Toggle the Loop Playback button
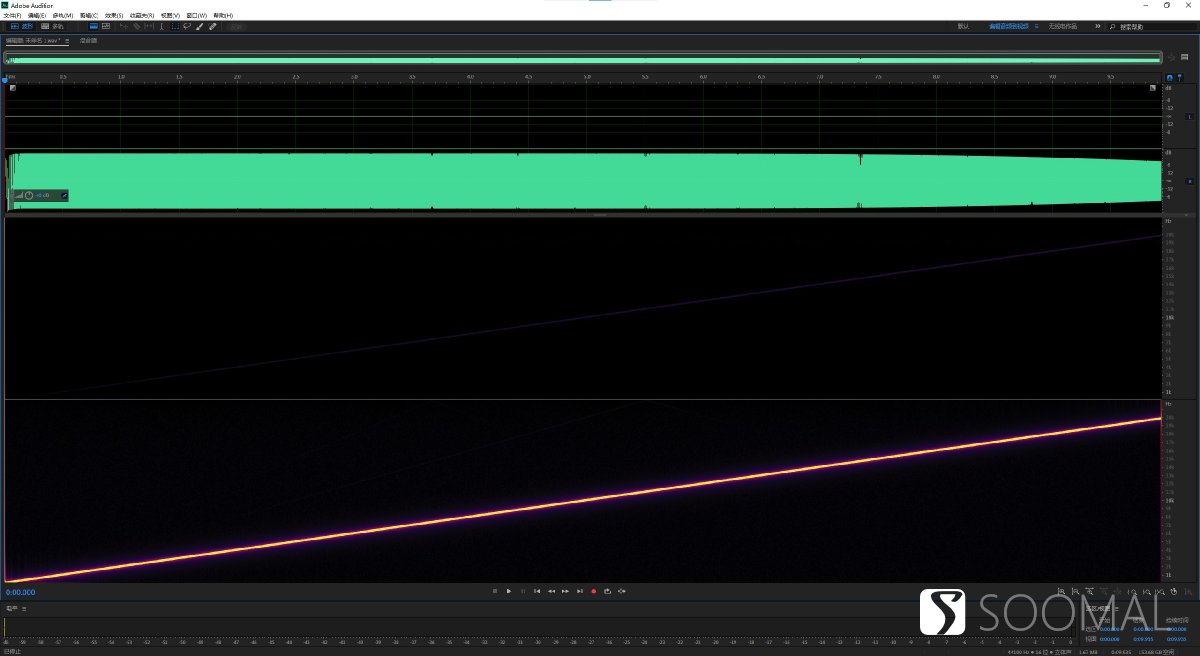The width and height of the screenshot is (1200, 656). pyautogui.click(x=607, y=591)
